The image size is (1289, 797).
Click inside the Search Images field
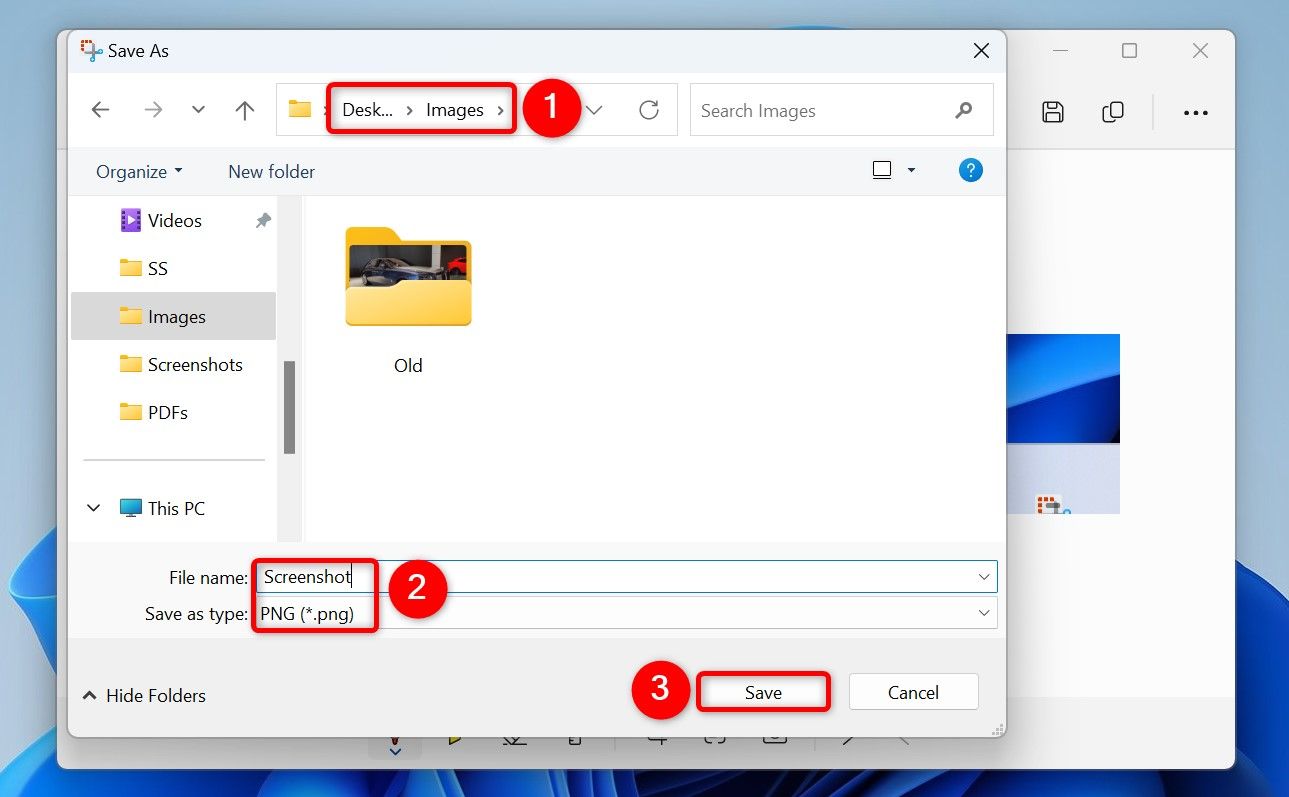click(800, 110)
